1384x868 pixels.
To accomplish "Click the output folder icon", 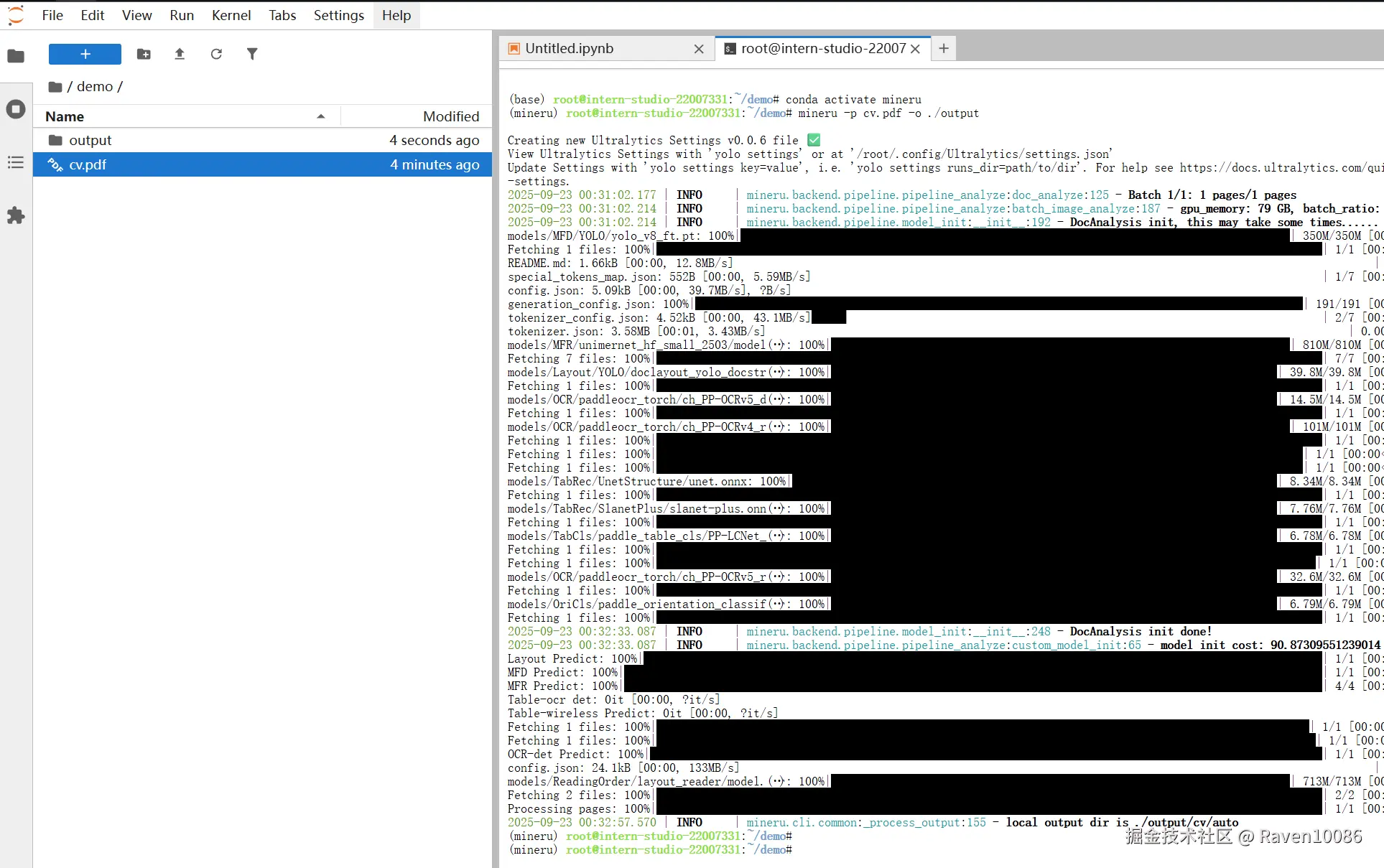I will point(55,140).
